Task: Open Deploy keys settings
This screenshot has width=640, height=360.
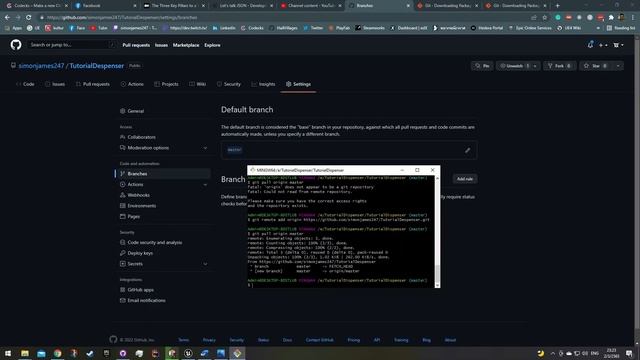Action: coord(140,253)
